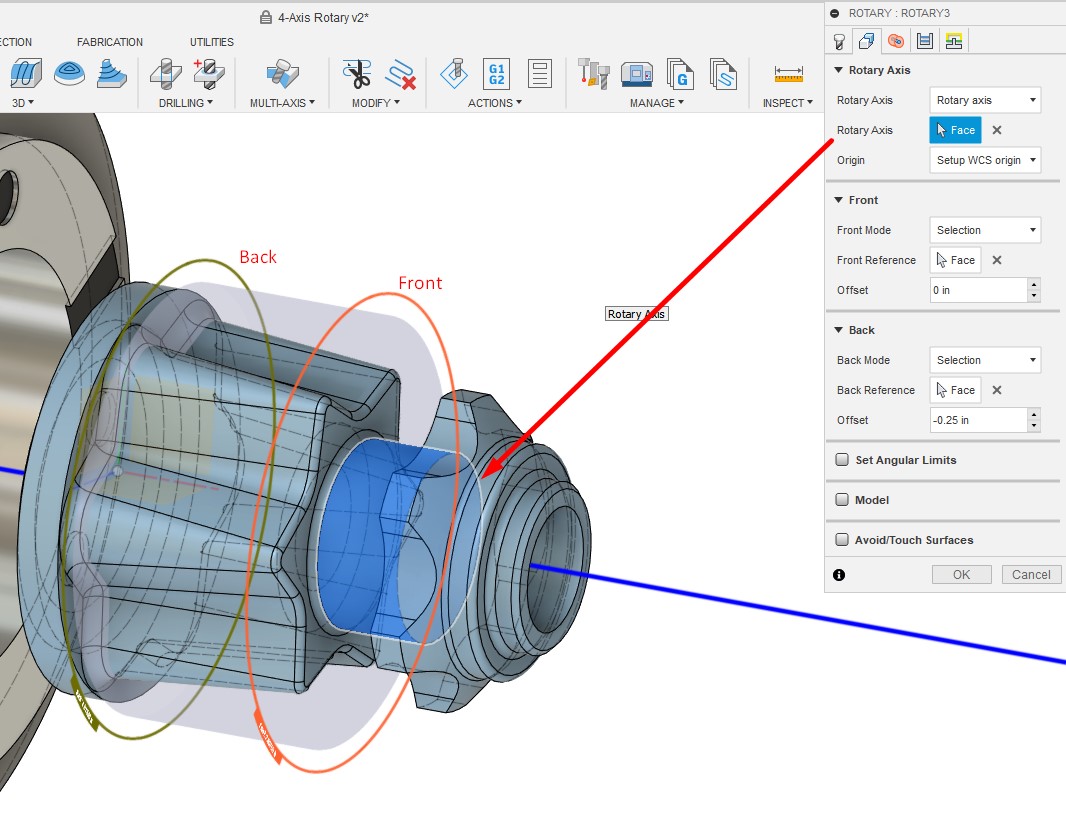The image size is (1066, 817).
Task: Open the Rotary Axis type dropdown
Action: (x=985, y=100)
